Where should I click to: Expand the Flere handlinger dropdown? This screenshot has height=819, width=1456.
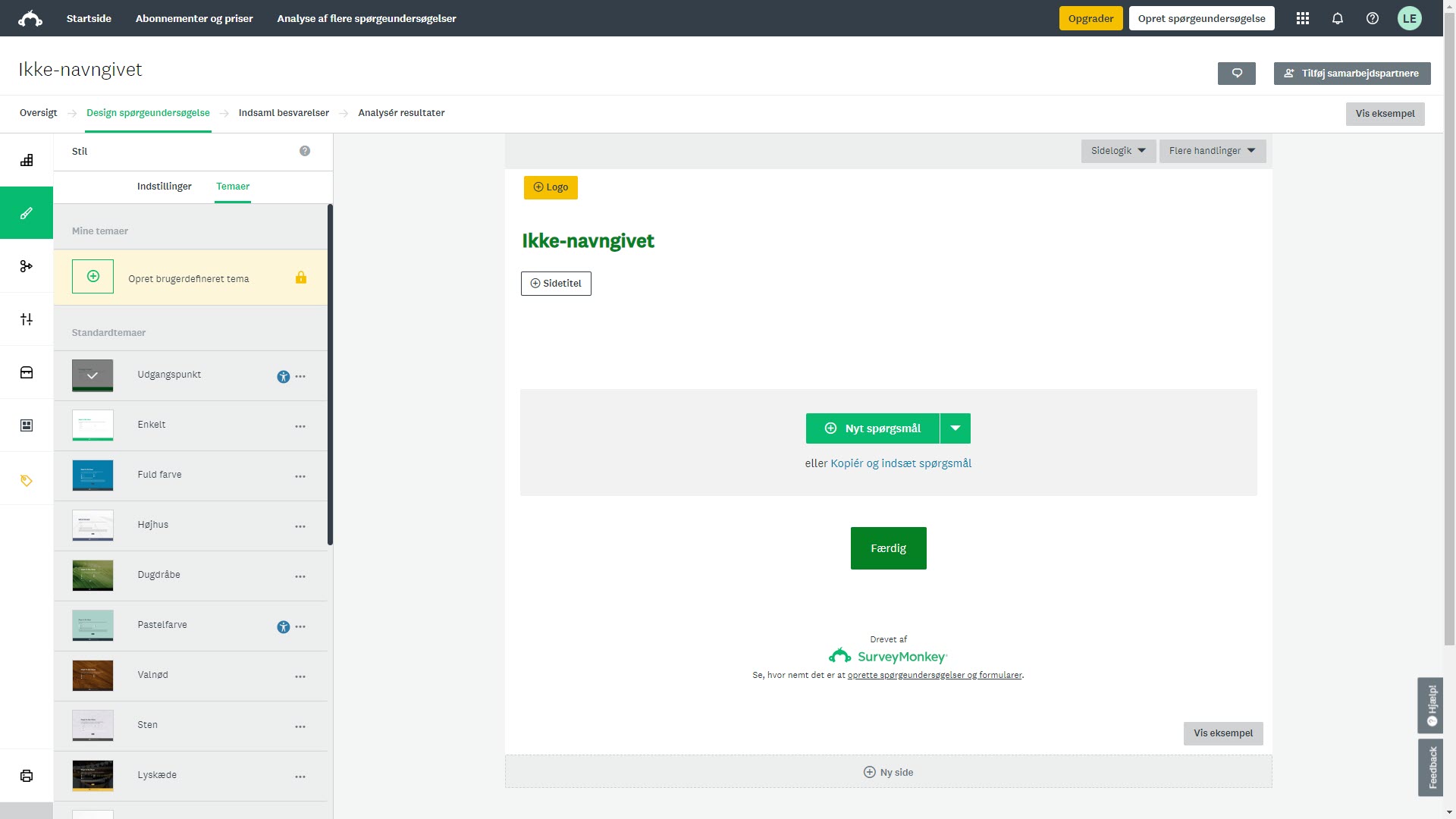1212,151
